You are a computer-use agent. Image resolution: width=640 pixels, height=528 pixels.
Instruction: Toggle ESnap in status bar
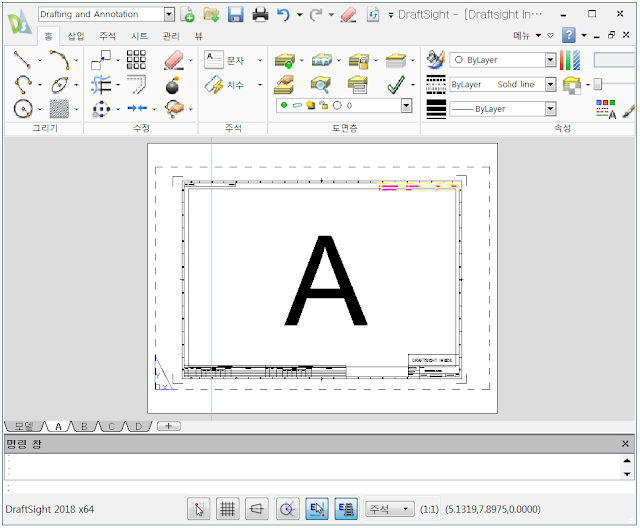coord(317,509)
